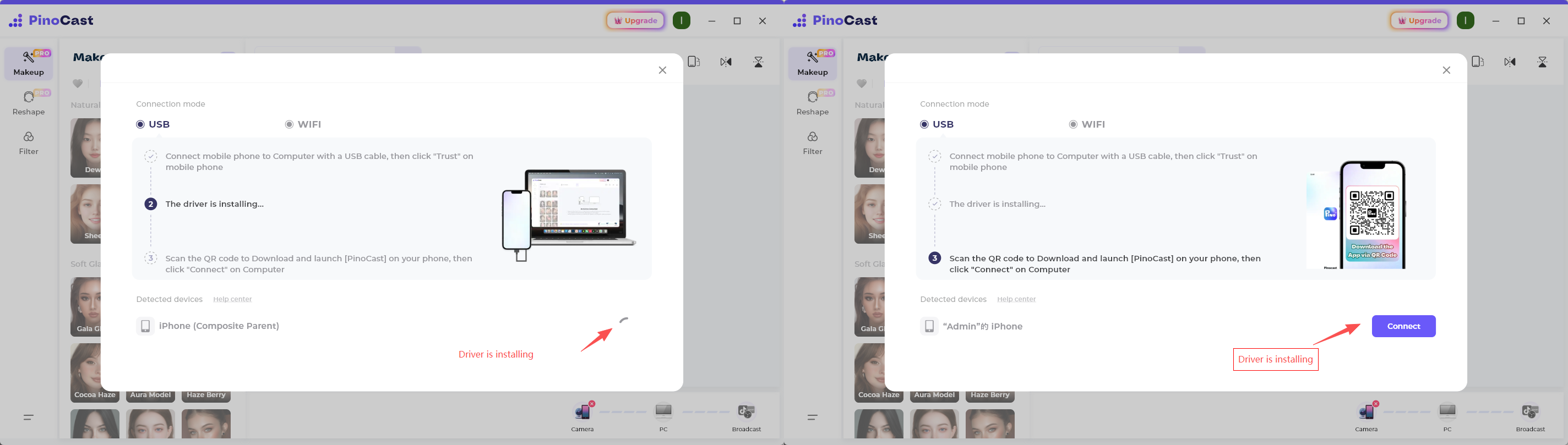Click the phone device icon in left window

coord(145,326)
